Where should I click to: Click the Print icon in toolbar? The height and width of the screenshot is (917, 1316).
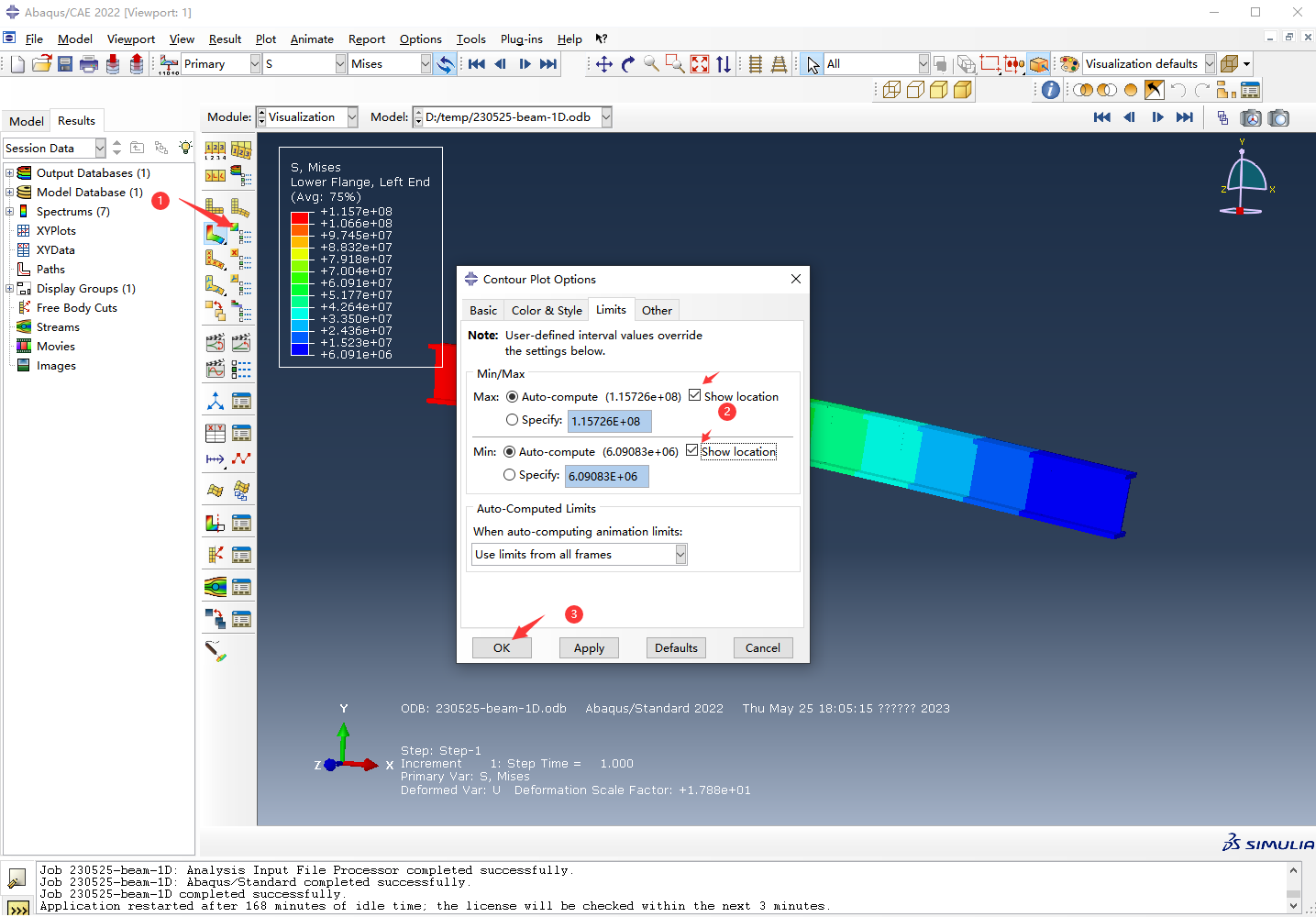[88, 63]
